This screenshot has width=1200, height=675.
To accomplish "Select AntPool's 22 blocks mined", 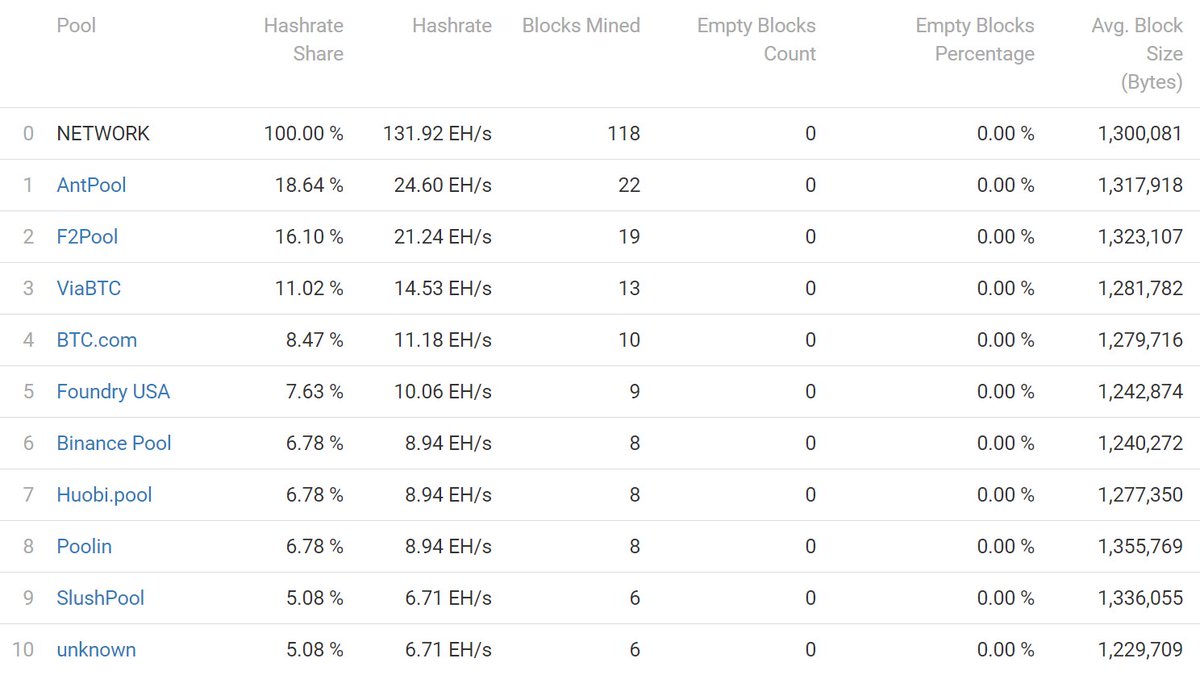I will (x=629, y=185).
